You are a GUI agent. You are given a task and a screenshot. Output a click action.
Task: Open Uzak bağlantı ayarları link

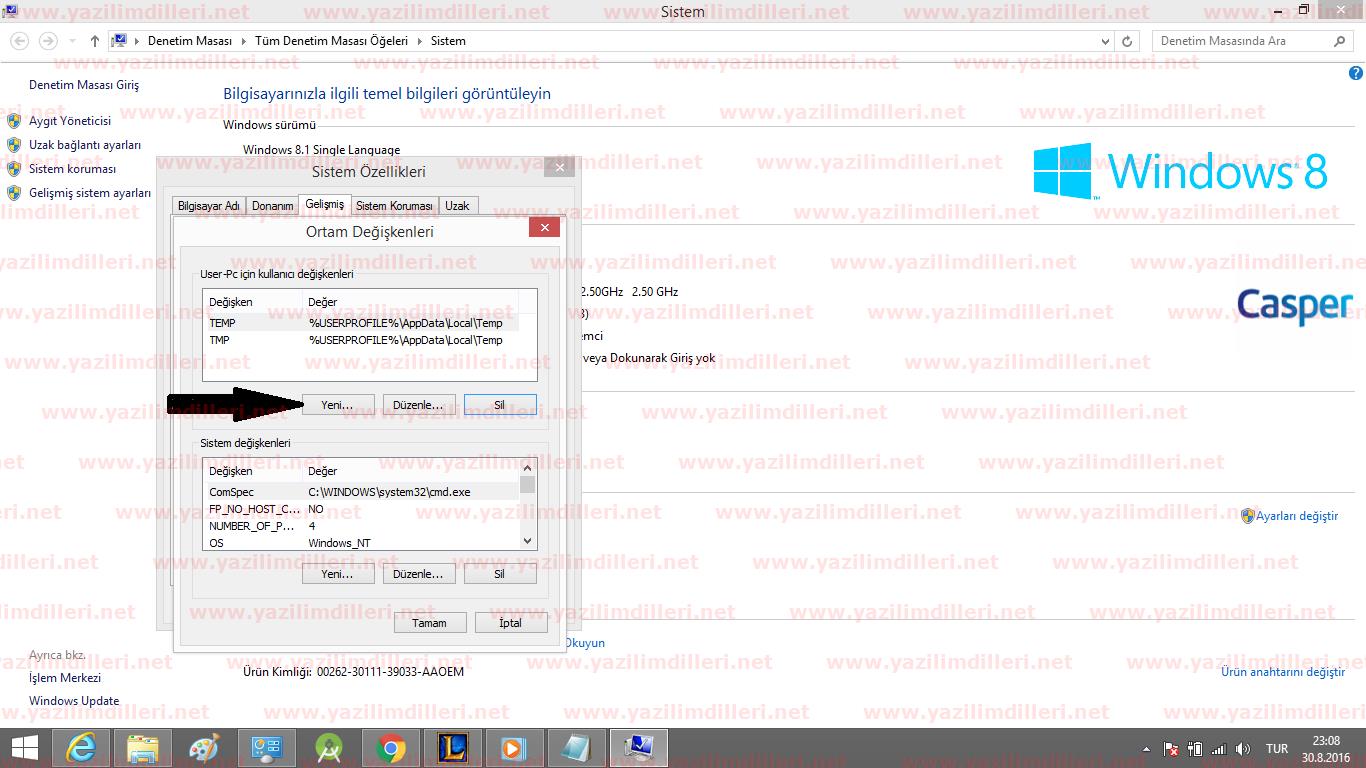85,145
